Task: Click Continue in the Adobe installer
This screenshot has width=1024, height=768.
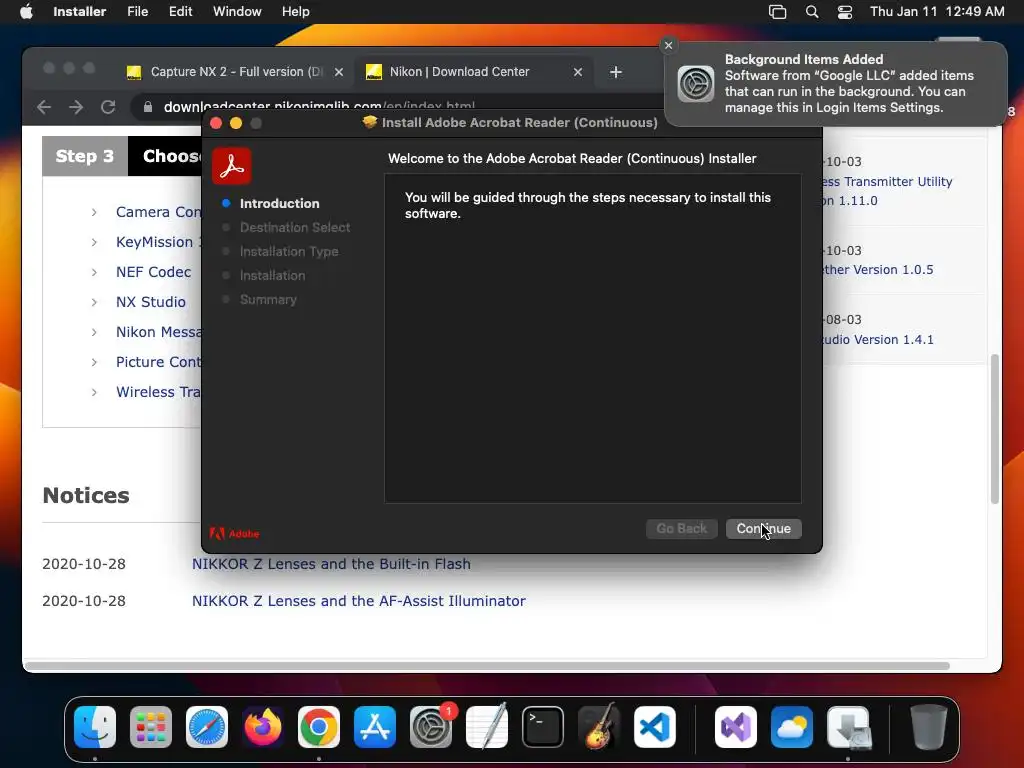Action: pos(763,528)
